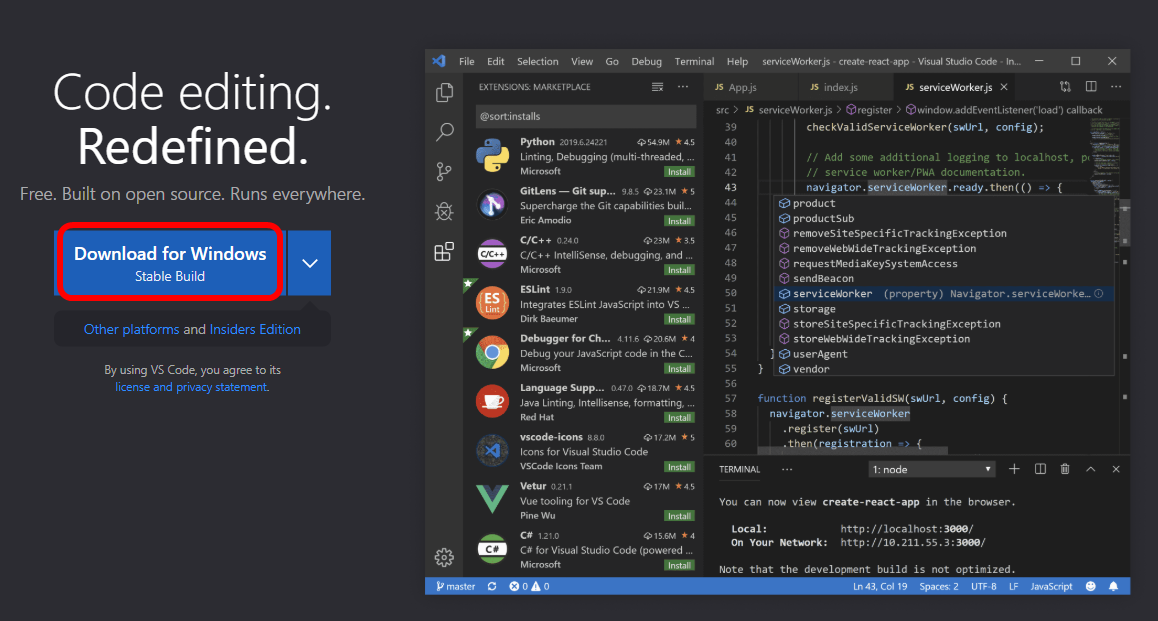Click the kill terminal trash icon
This screenshot has height=621, width=1158.
[1065, 469]
